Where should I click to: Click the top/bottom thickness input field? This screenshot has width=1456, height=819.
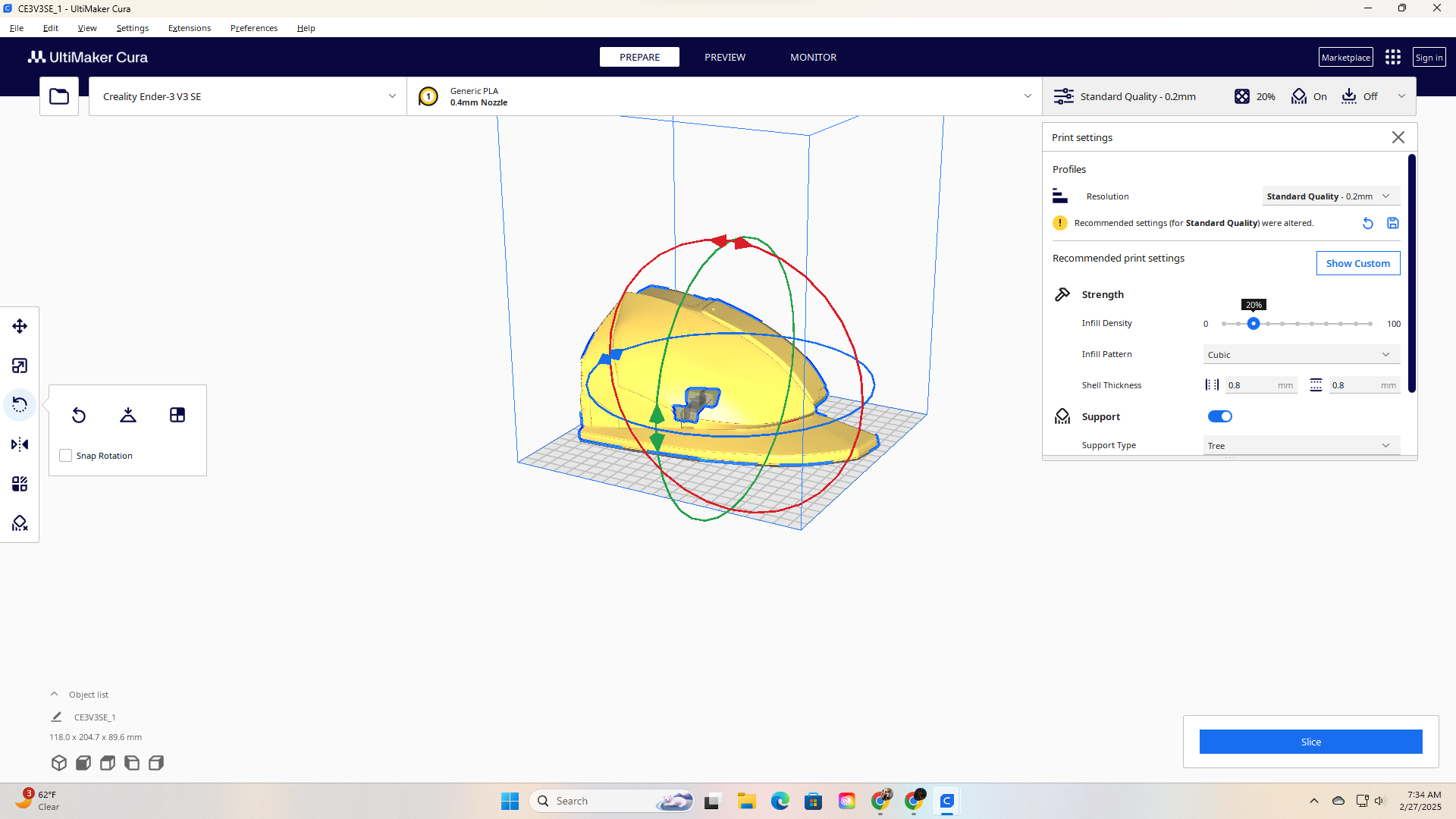coord(1364,385)
